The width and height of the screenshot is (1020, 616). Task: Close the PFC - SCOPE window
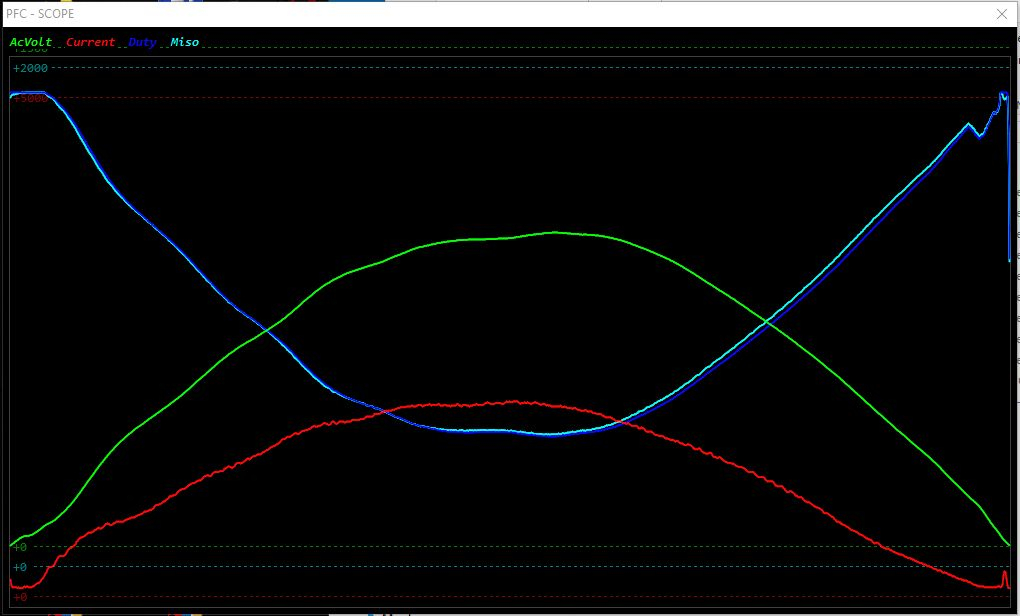click(1002, 14)
